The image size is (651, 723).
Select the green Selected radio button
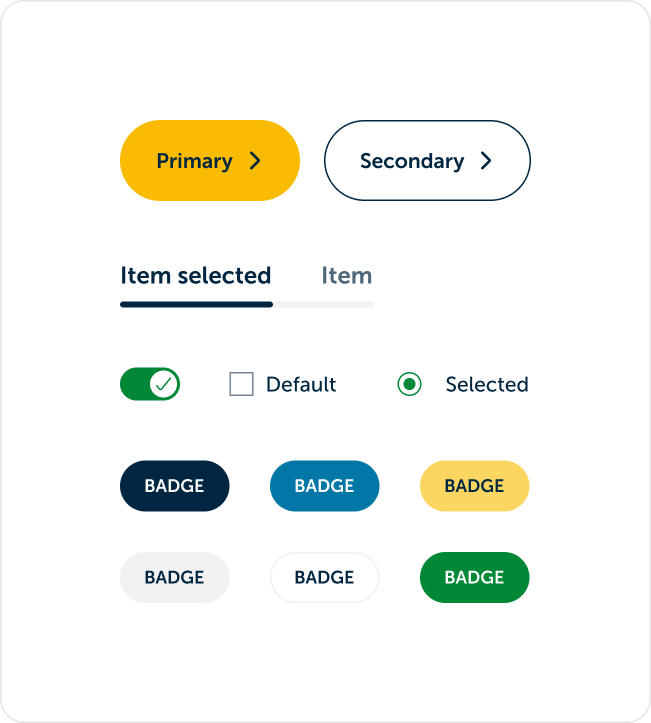[409, 384]
